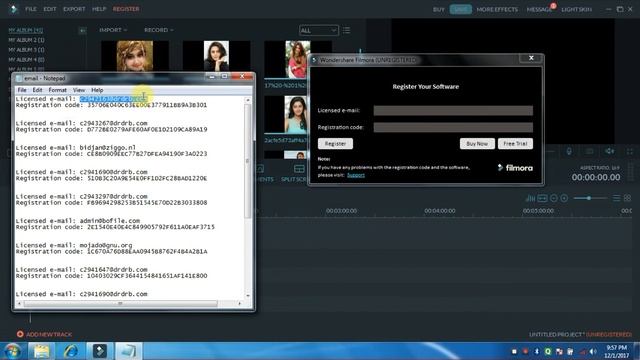Open the HELP menu in Filmora

pyautogui.click(x=99, y=9)
